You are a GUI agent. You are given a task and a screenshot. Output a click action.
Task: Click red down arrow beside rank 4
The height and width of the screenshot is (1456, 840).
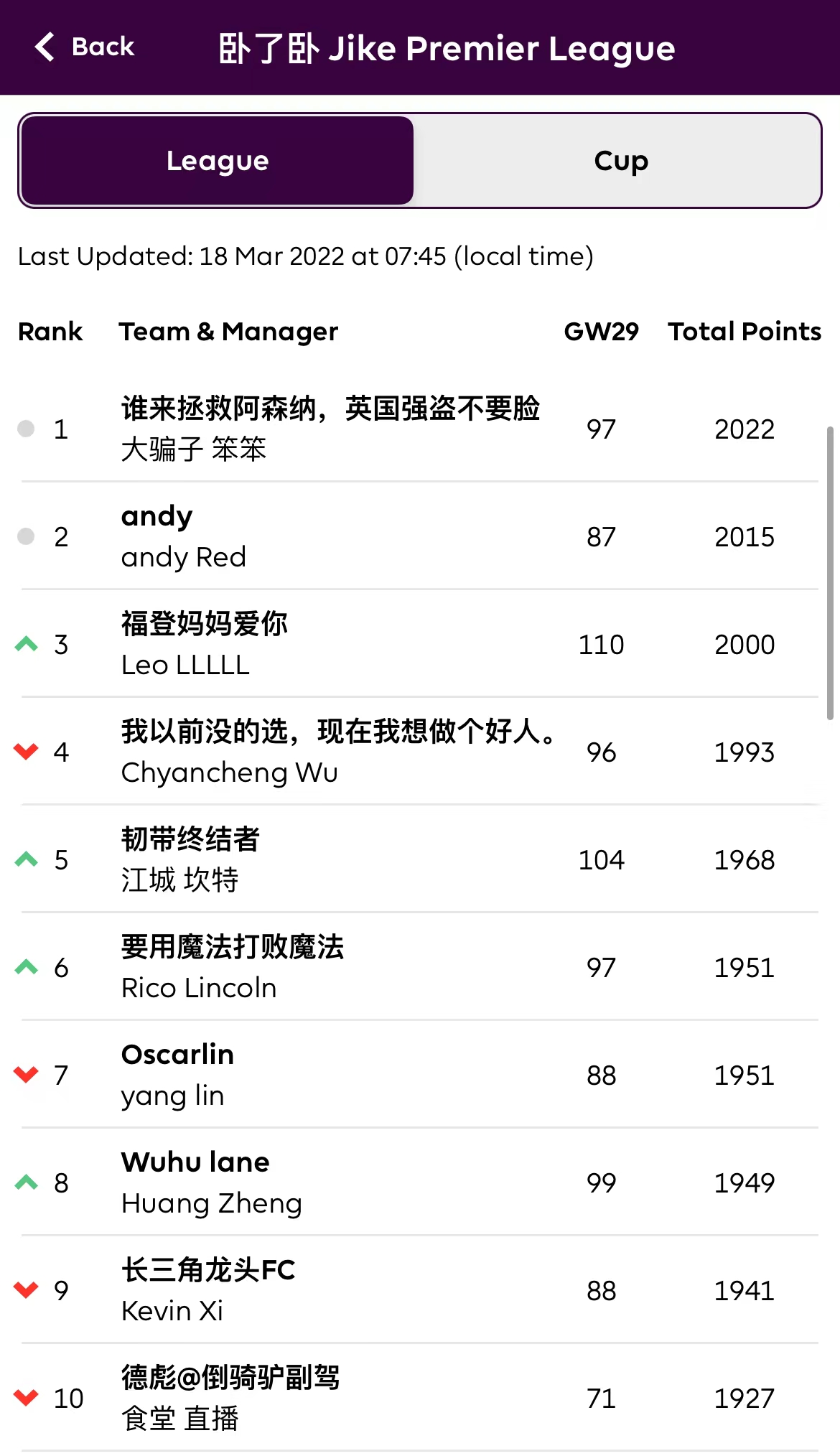[x=27, y=752]
